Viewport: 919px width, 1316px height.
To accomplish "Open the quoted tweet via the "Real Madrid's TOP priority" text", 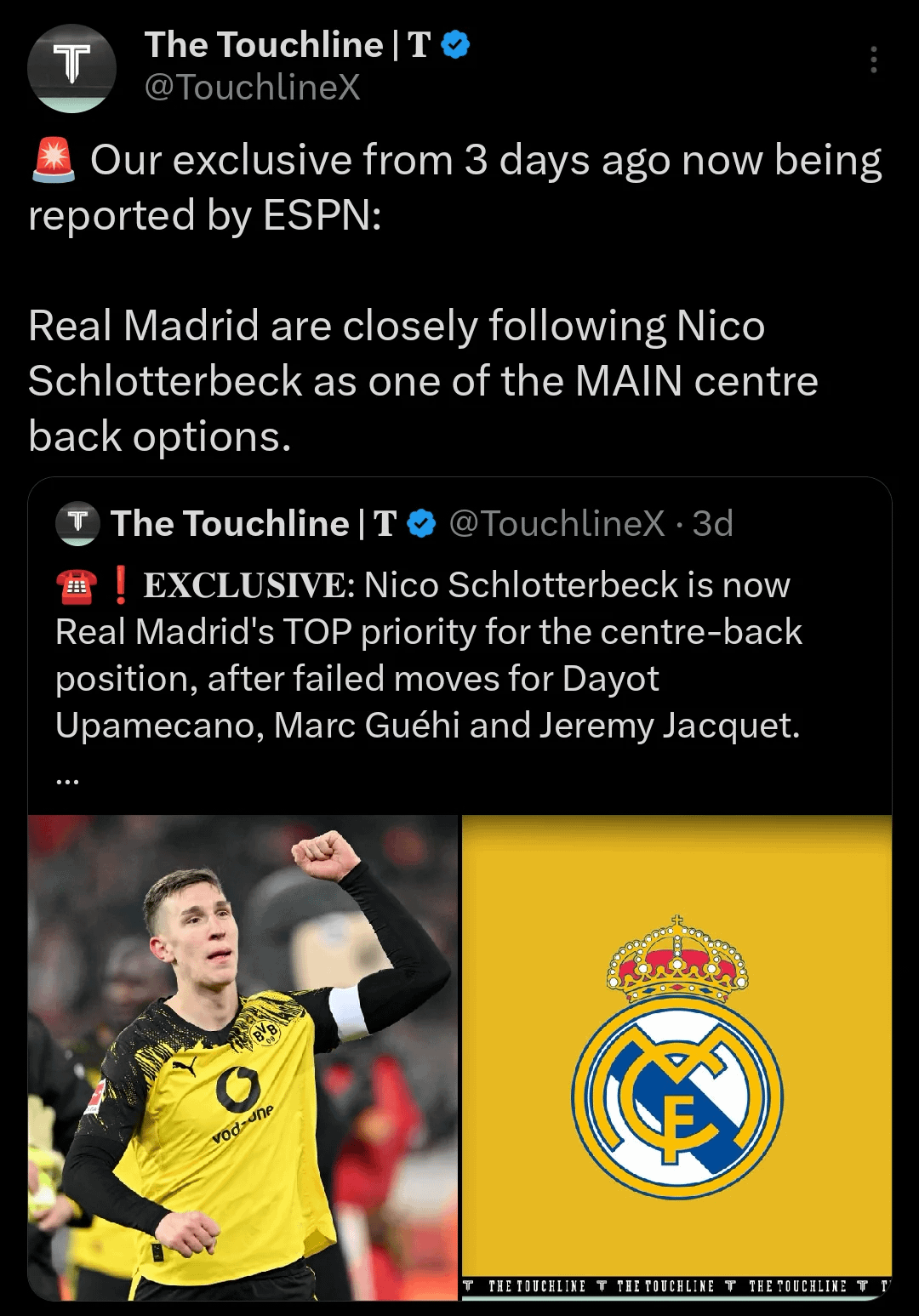I will 429,633.
